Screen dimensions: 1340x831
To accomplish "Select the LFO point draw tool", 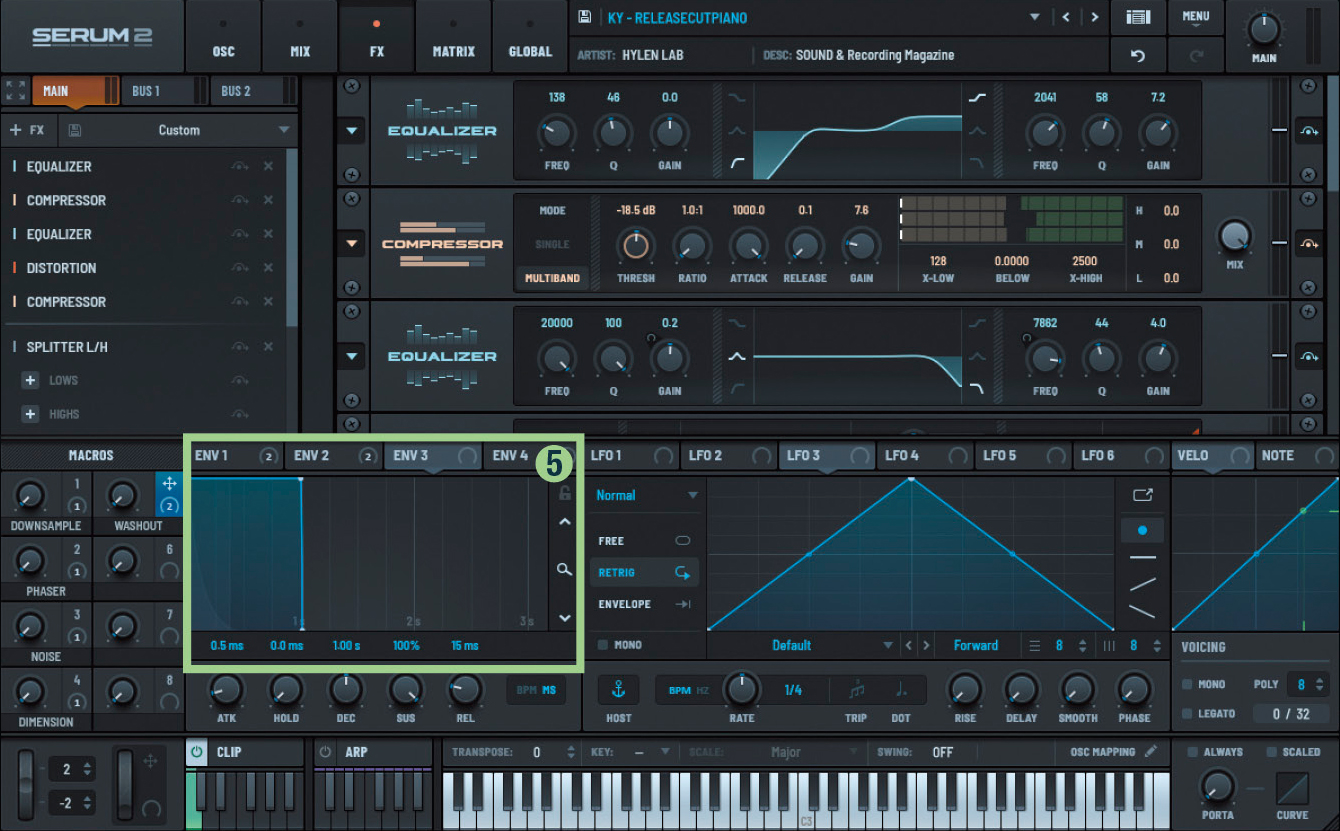I will [1142, 530].
